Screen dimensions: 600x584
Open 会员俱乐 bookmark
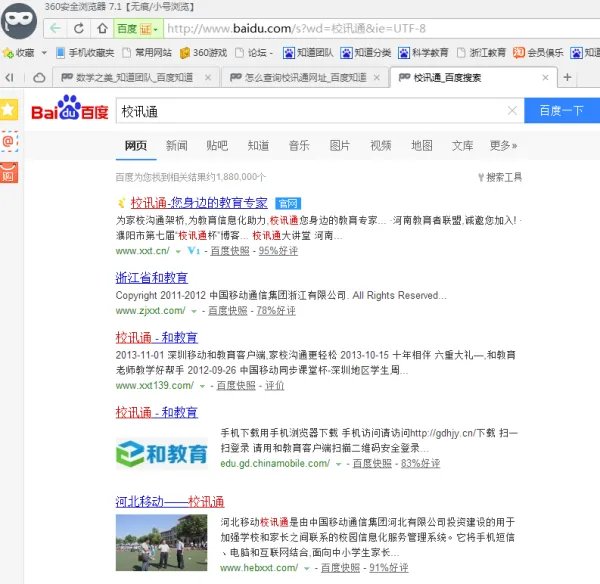click(x=538, y=52)
